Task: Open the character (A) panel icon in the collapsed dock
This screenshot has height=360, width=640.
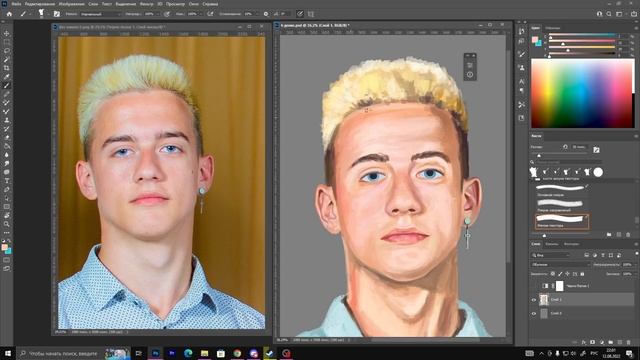Action: coord(522,81)
